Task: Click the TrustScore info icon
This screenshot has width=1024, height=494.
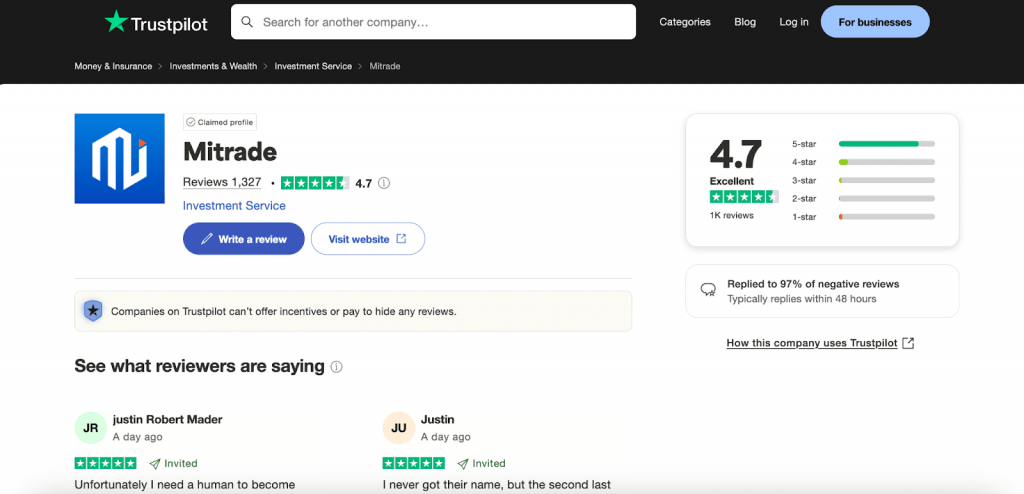Action: point(384,183)
